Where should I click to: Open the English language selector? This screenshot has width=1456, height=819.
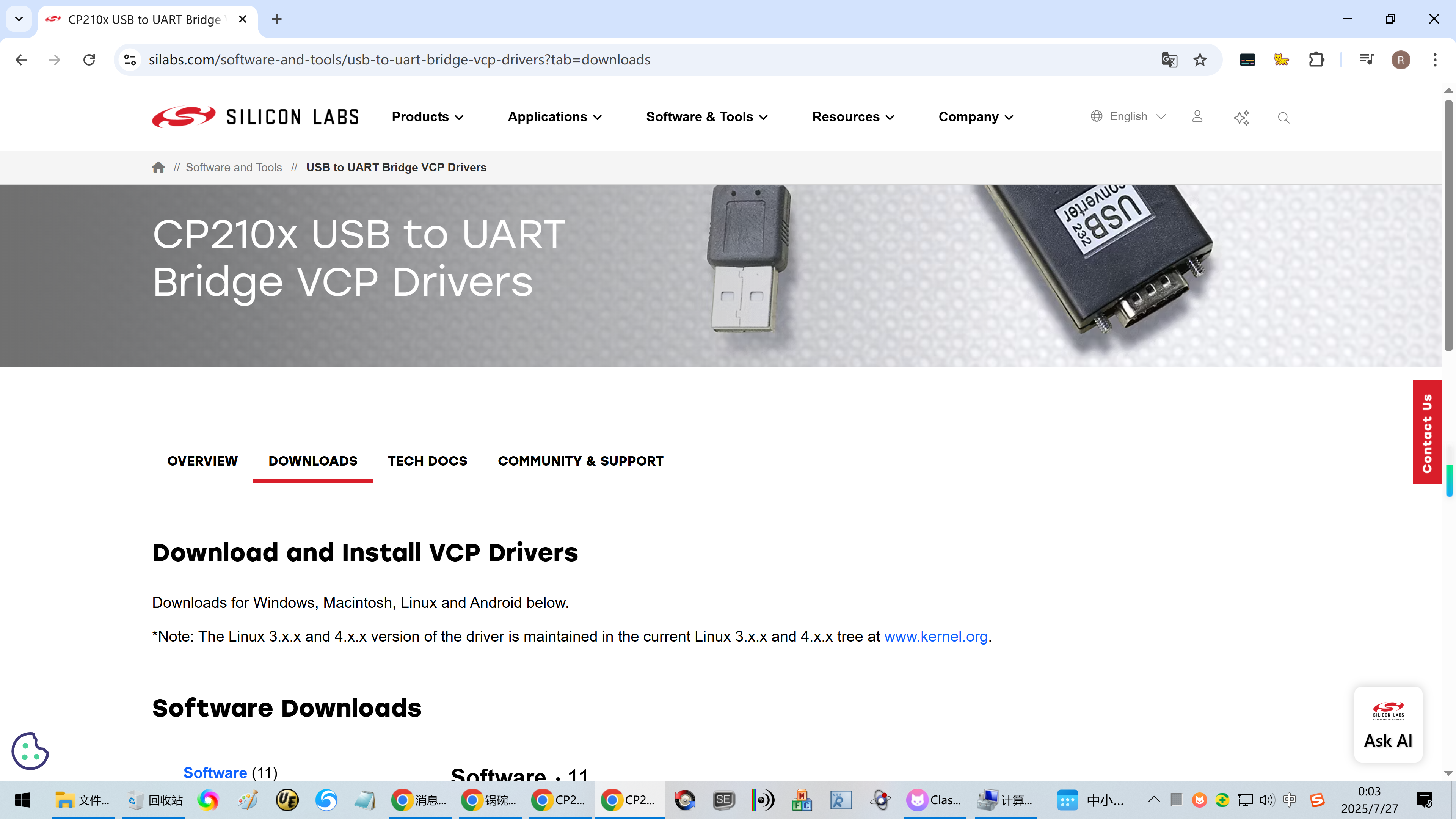click(1128, 116)
